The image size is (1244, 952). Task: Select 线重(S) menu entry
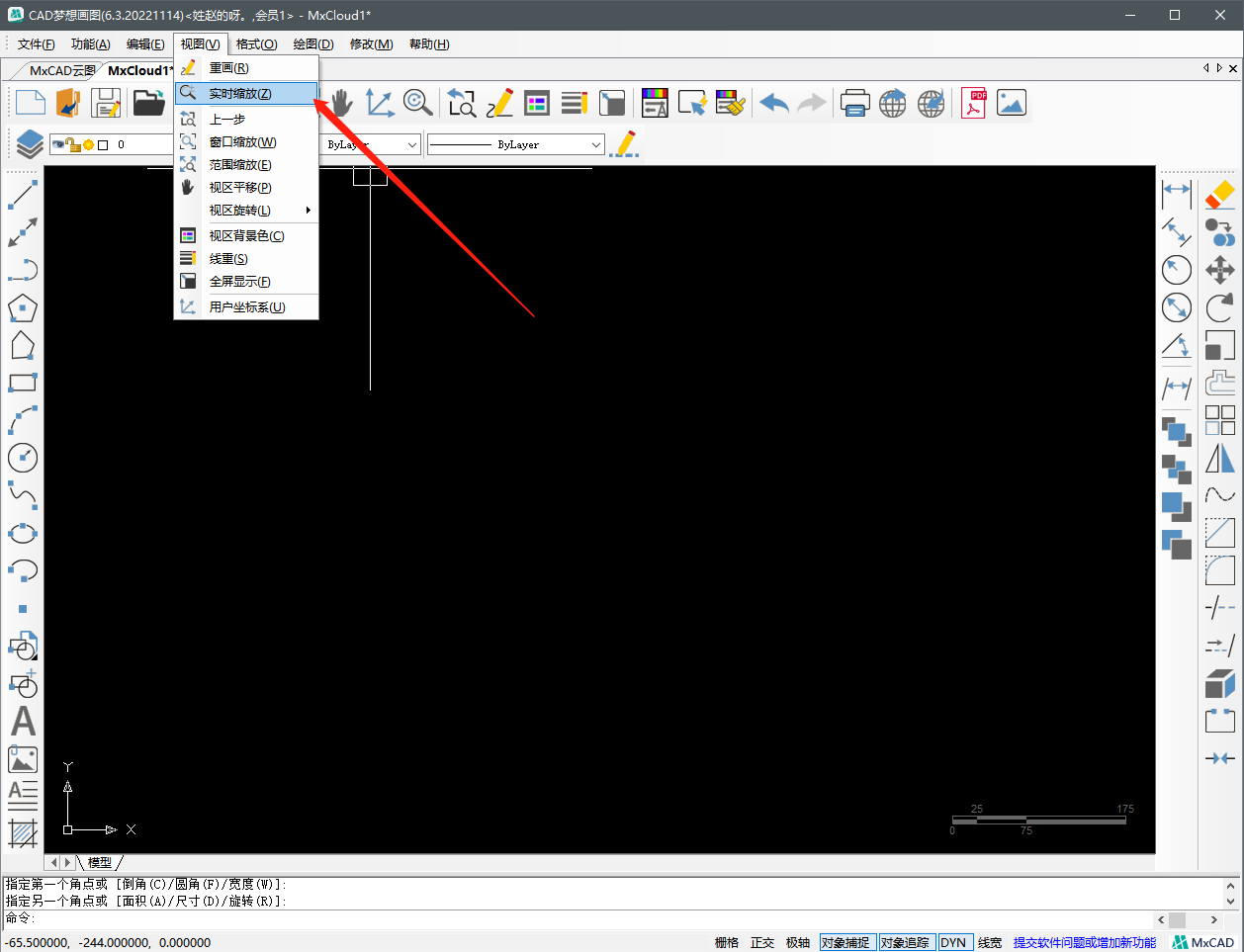(246, 259)
